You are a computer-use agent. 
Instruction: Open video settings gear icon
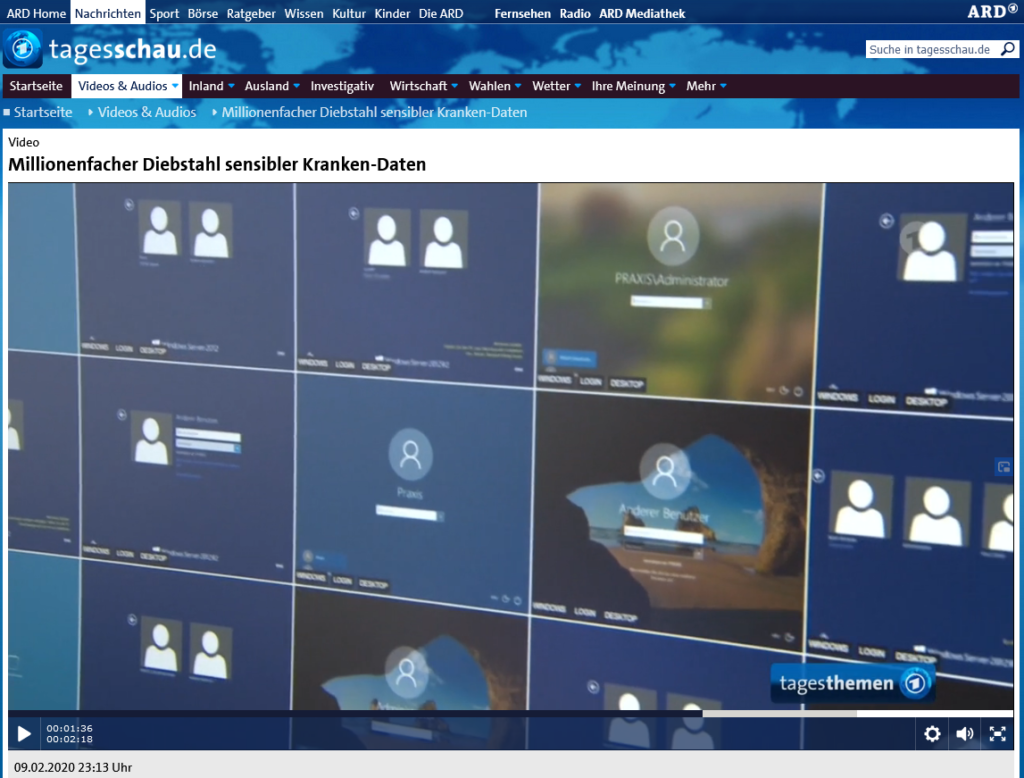coord(932,734)
